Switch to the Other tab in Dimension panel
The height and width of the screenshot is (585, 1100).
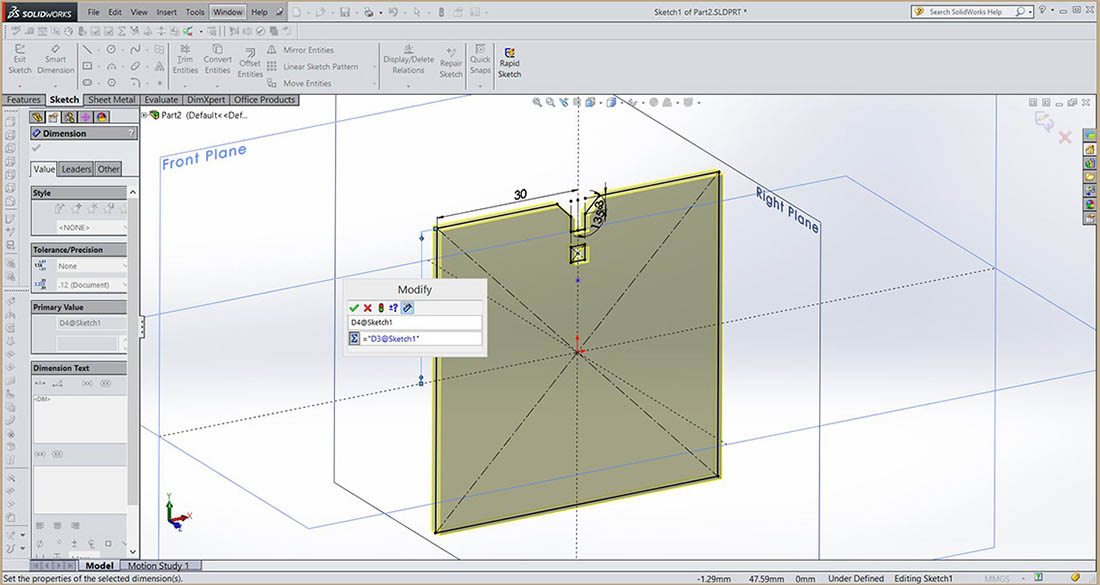pyautogui.click(x=108, y=169)
